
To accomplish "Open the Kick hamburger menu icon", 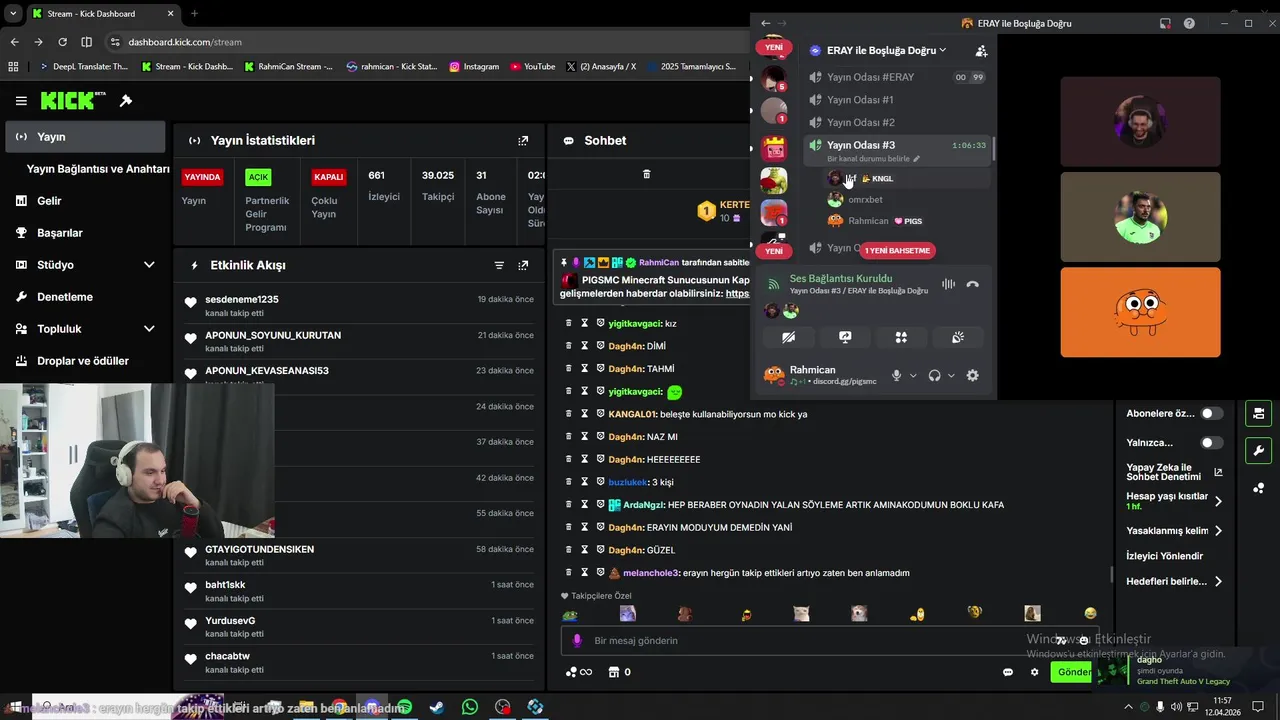I will coord(21,101).
